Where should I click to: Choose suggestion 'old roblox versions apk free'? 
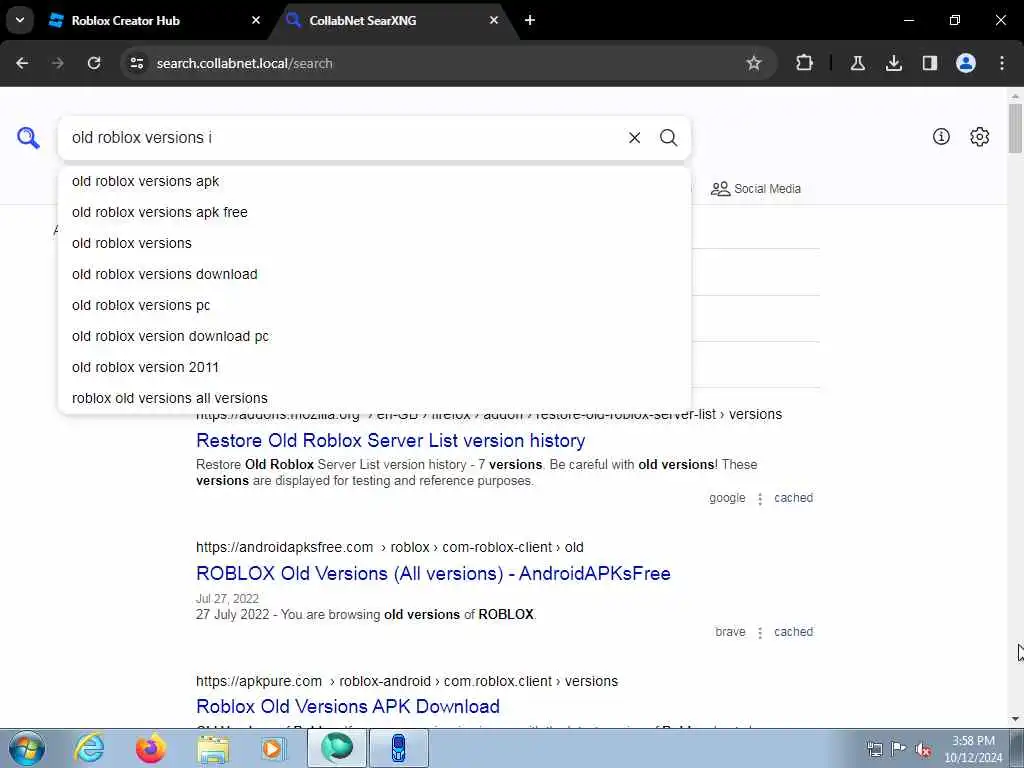375,212
